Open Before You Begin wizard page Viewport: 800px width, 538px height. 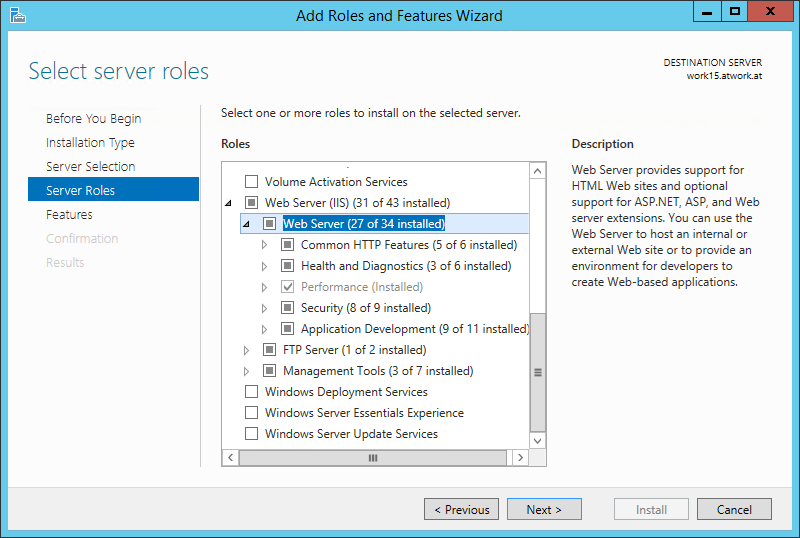coord(93,119)
